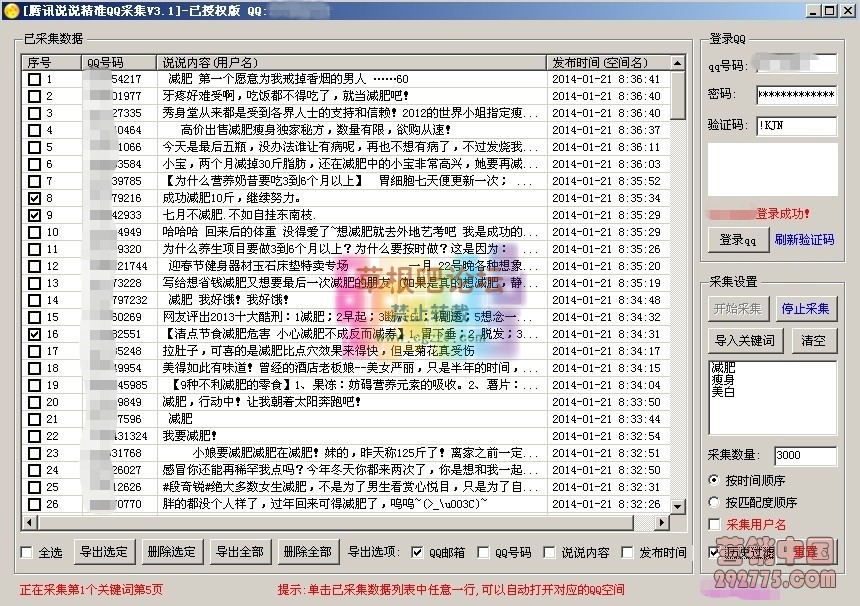Uncheck the QQ邮箱 export option checkbox

click(x=414, y=551)
